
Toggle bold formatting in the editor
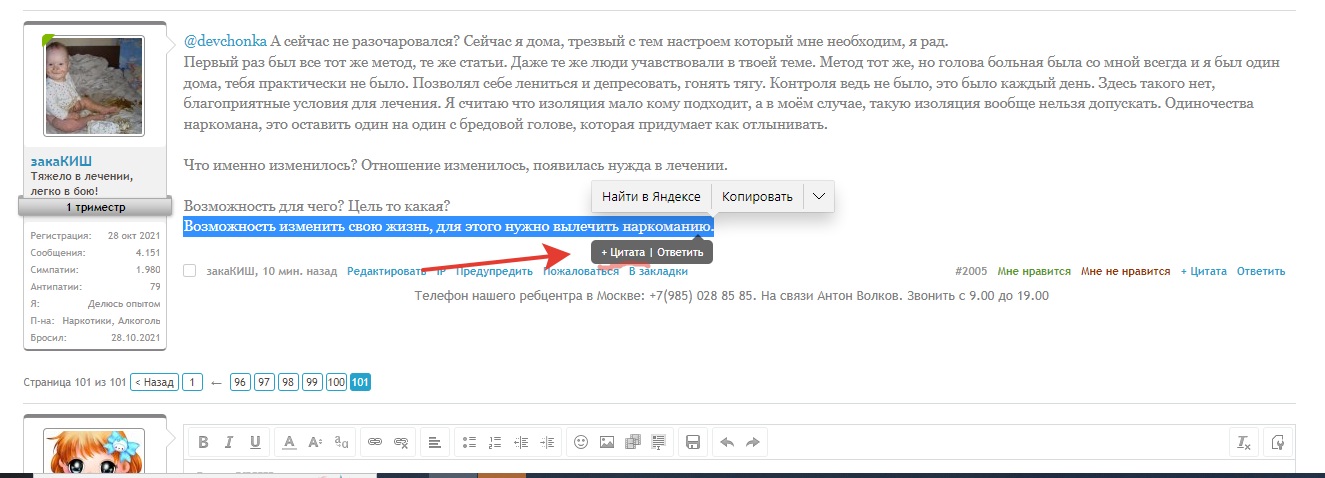click(x=203, y=442)
